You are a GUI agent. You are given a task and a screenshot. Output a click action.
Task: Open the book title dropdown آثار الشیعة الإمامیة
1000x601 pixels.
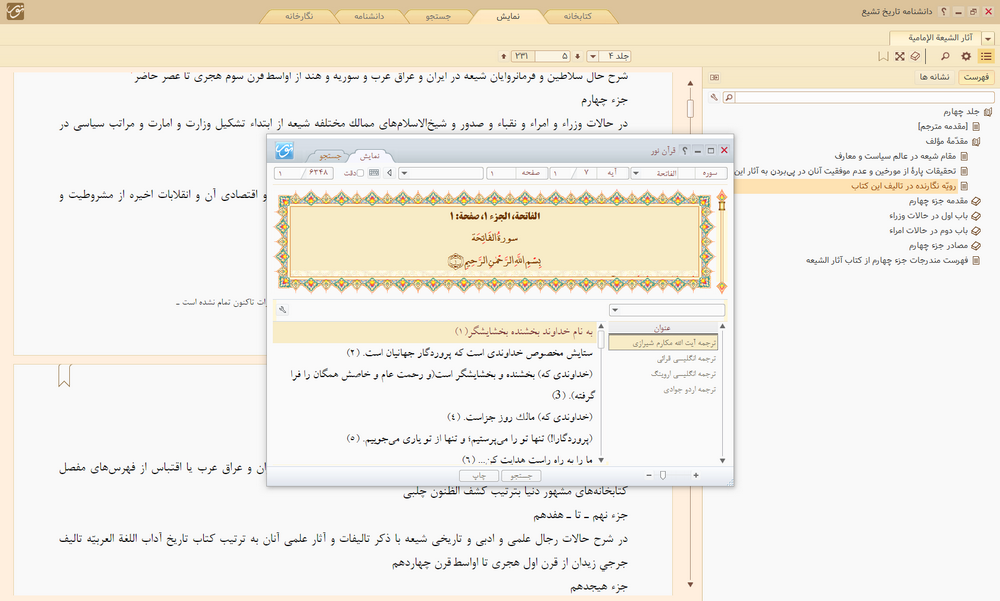(x=988, y=39)
